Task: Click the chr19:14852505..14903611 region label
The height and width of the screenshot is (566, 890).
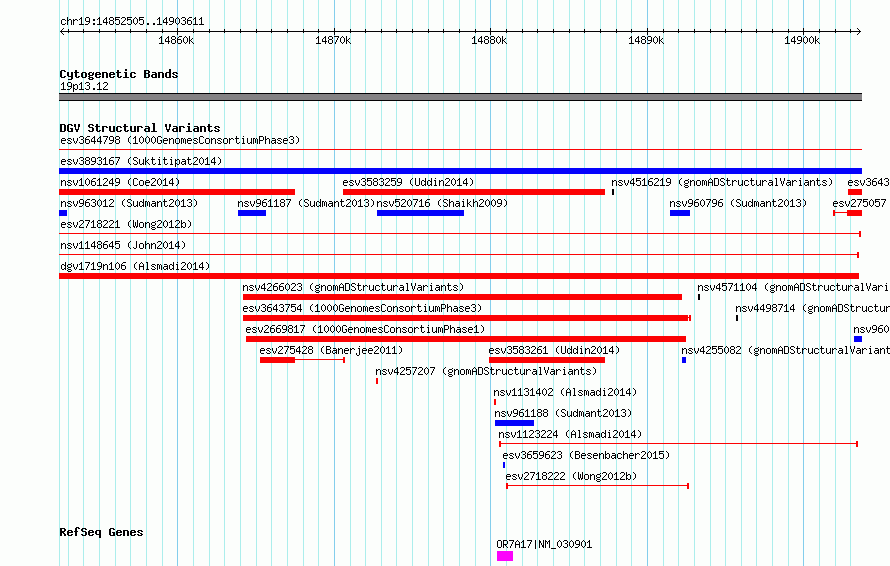Action: 132,22
